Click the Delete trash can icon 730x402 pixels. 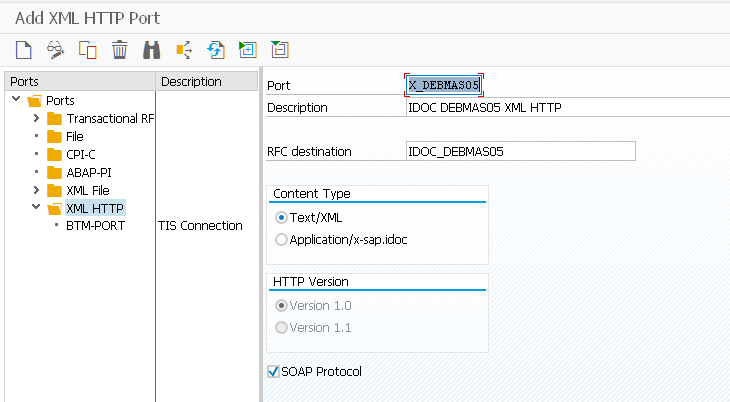[x=120, y=50]
